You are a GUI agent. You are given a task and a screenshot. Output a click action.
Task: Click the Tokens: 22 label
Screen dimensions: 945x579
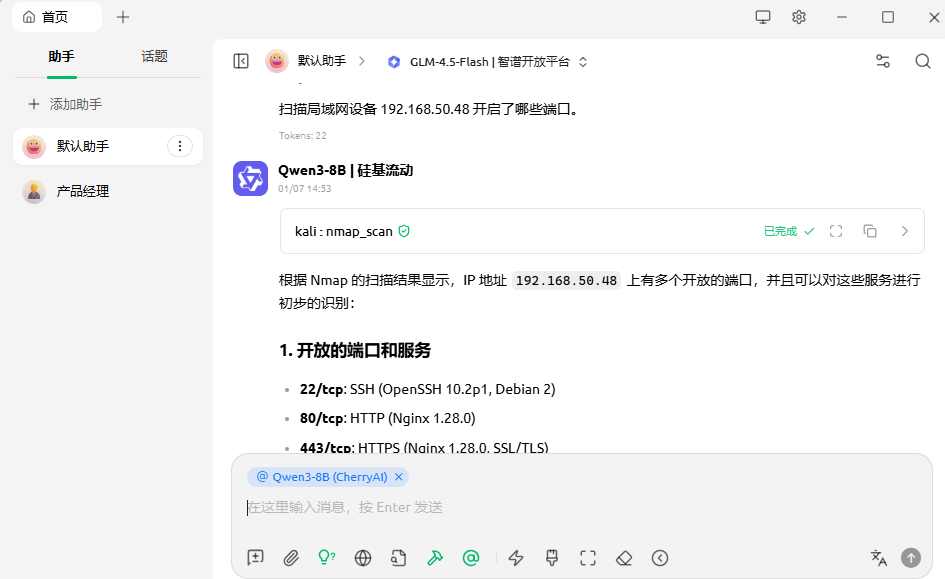pyautogui.click(x=303, y=136)
